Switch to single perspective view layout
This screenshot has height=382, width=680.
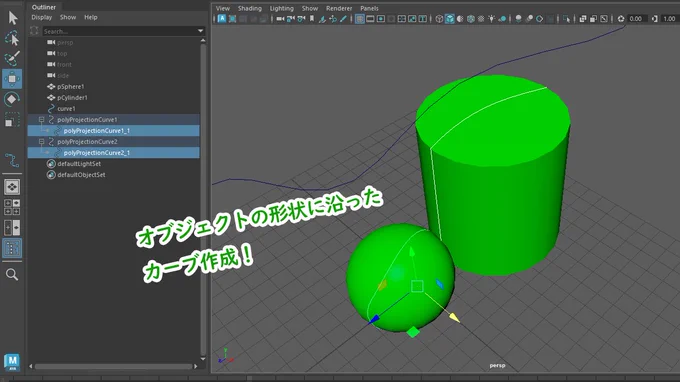click(12, 187)
